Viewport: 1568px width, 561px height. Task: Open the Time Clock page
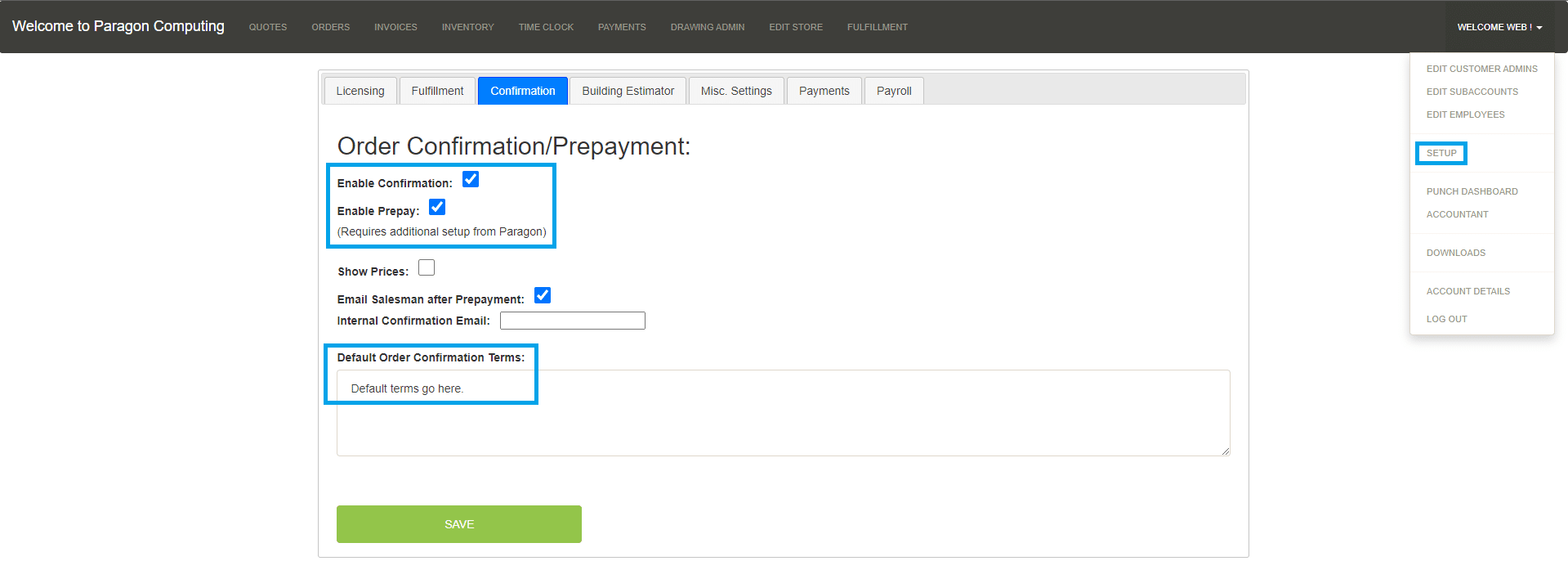[546, 27]
